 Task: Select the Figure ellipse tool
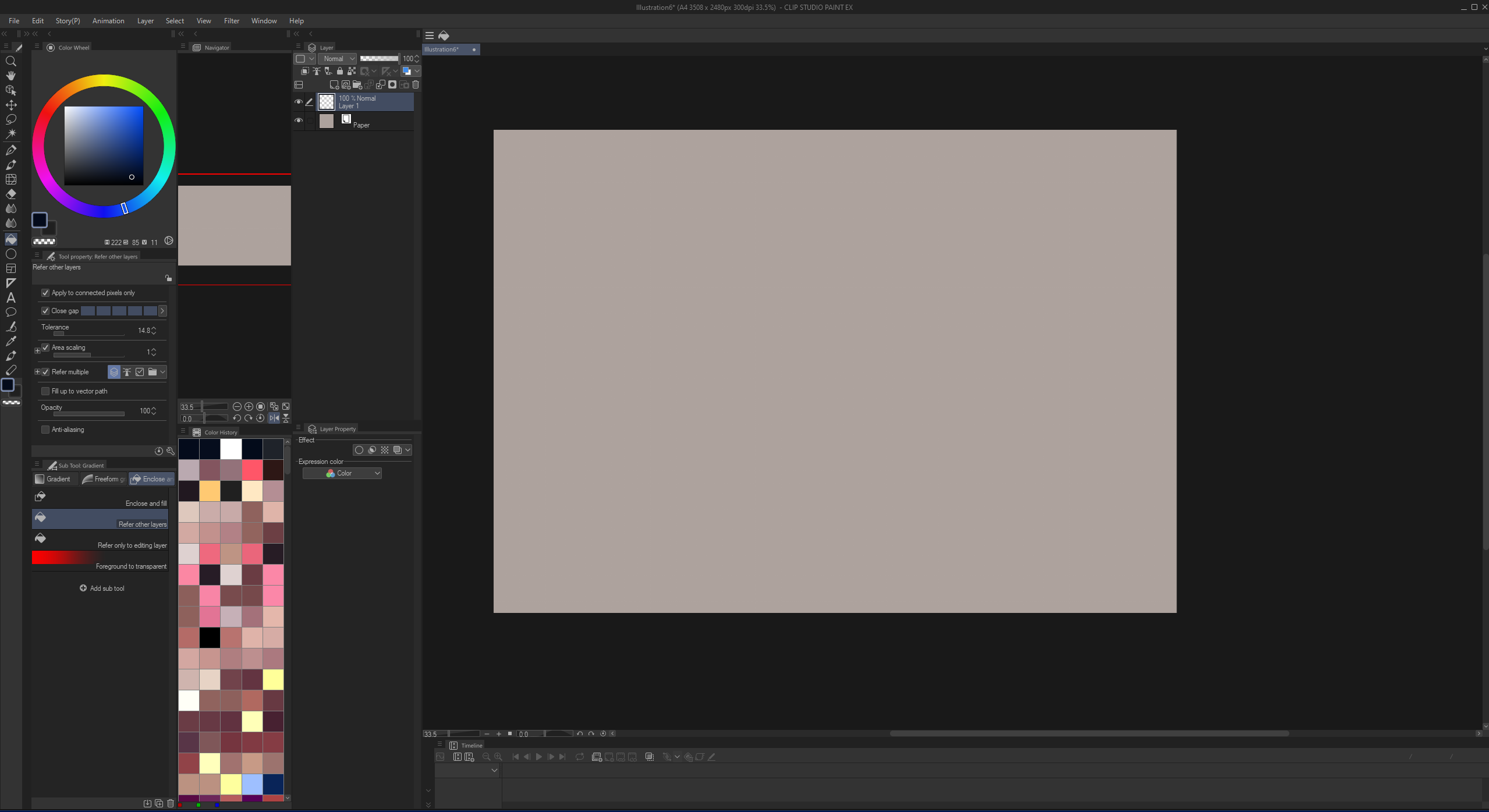[x=10, y=254]
